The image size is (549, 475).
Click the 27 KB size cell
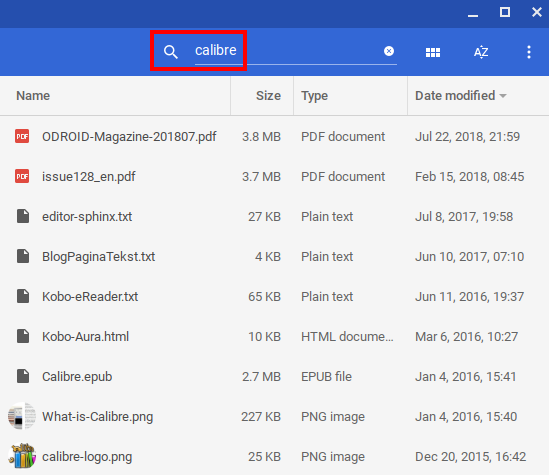264,217
